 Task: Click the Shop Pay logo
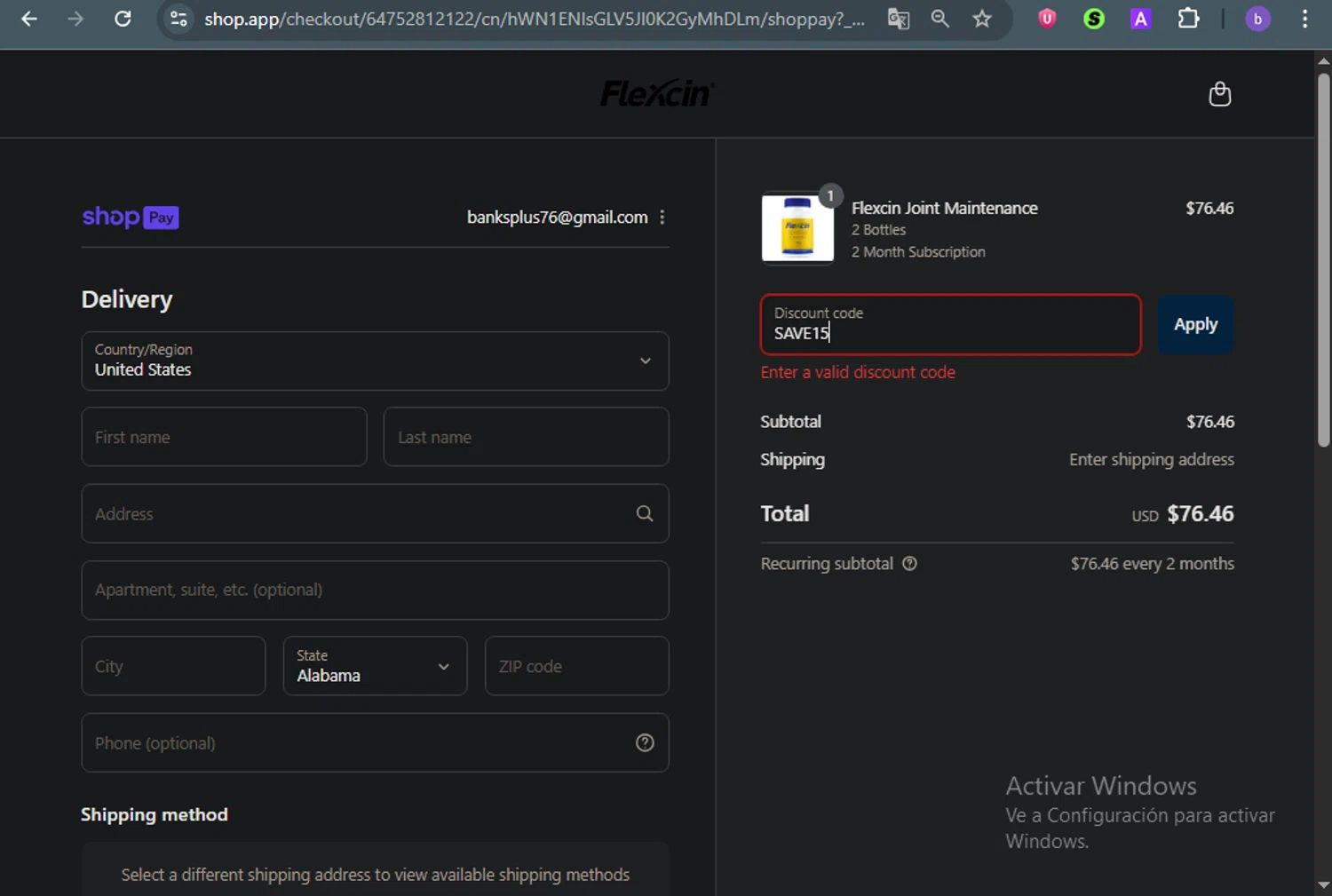tap(131, 218)
